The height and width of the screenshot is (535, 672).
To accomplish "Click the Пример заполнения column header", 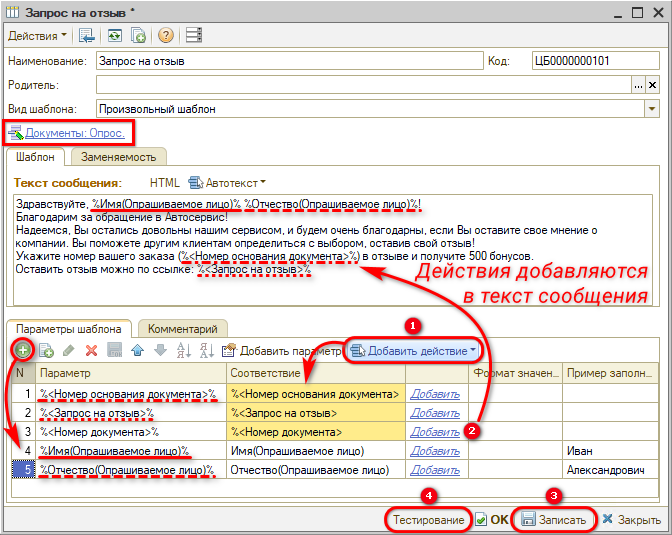I will point(611,373).
